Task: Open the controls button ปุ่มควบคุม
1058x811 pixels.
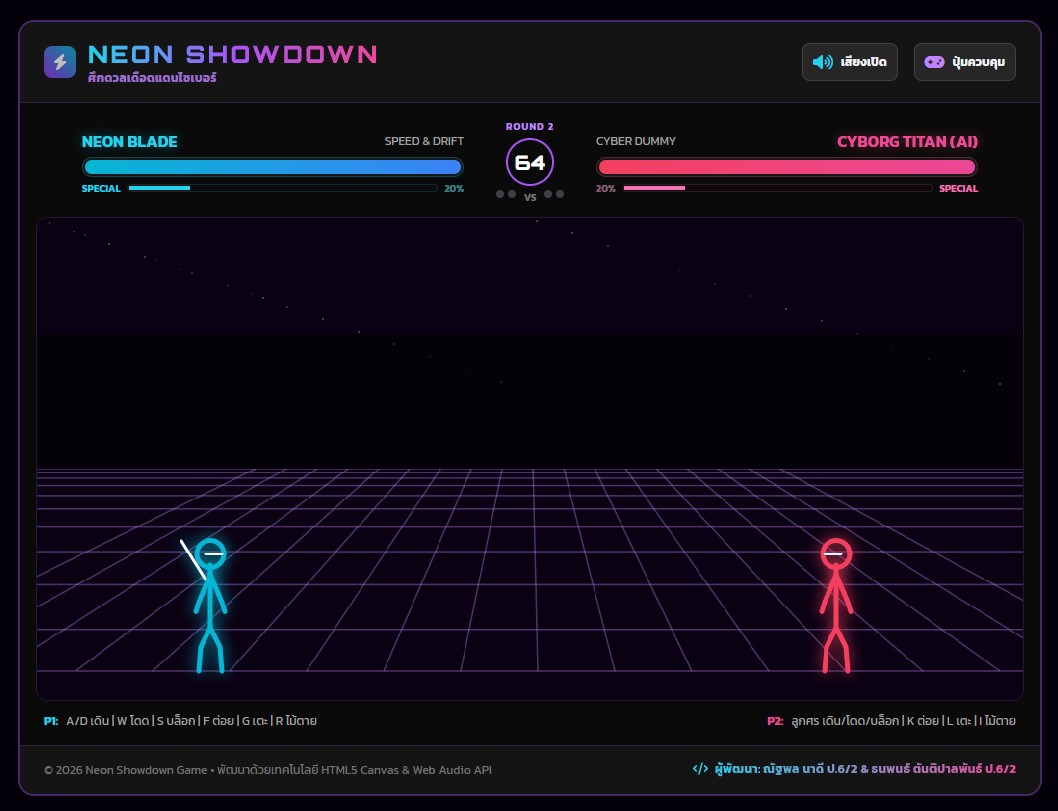Action: pos(964,62)
